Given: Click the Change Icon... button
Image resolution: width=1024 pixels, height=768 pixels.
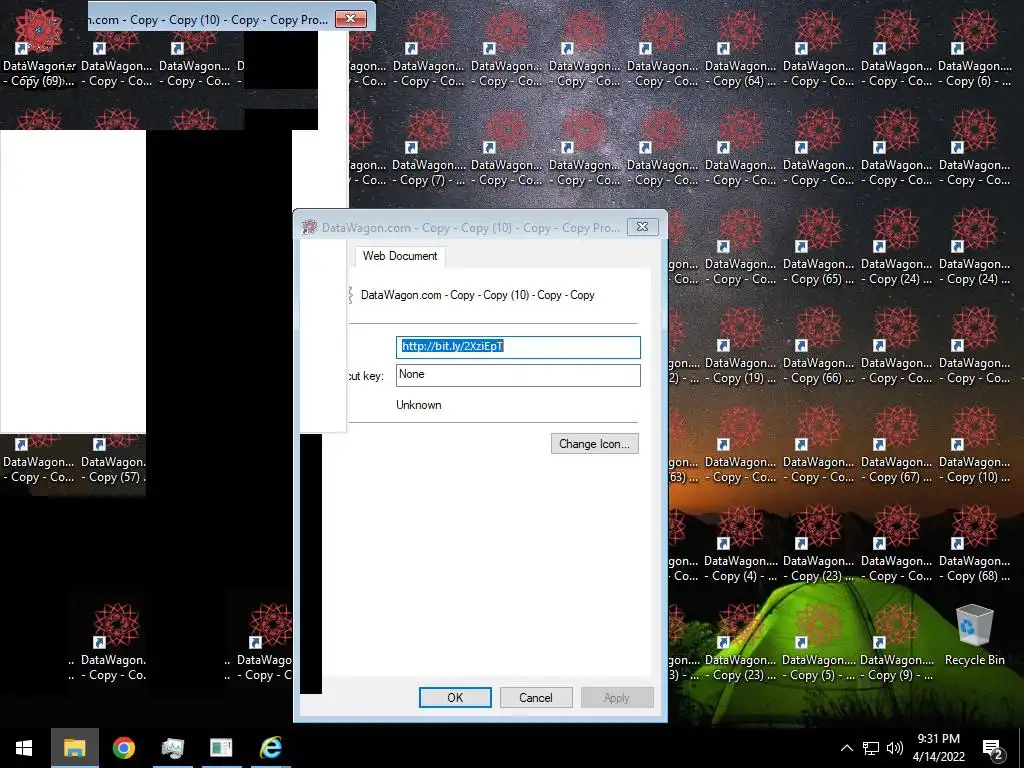Looking at the screenshot, I should (x=594, y=443).
